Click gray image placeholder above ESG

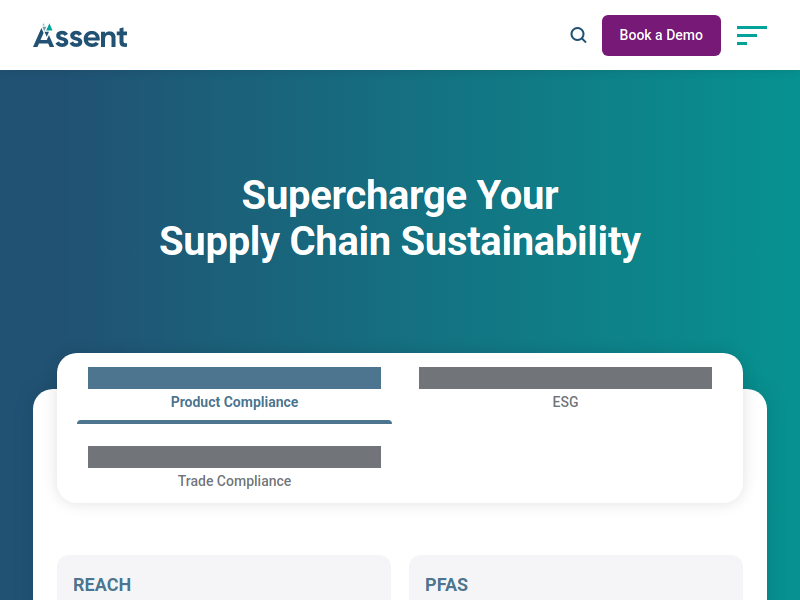point(565,378)
